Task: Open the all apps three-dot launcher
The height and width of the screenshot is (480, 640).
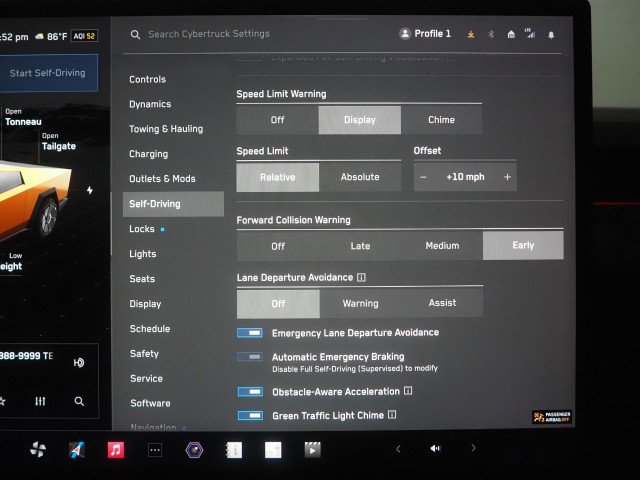Action: point(155,450)
